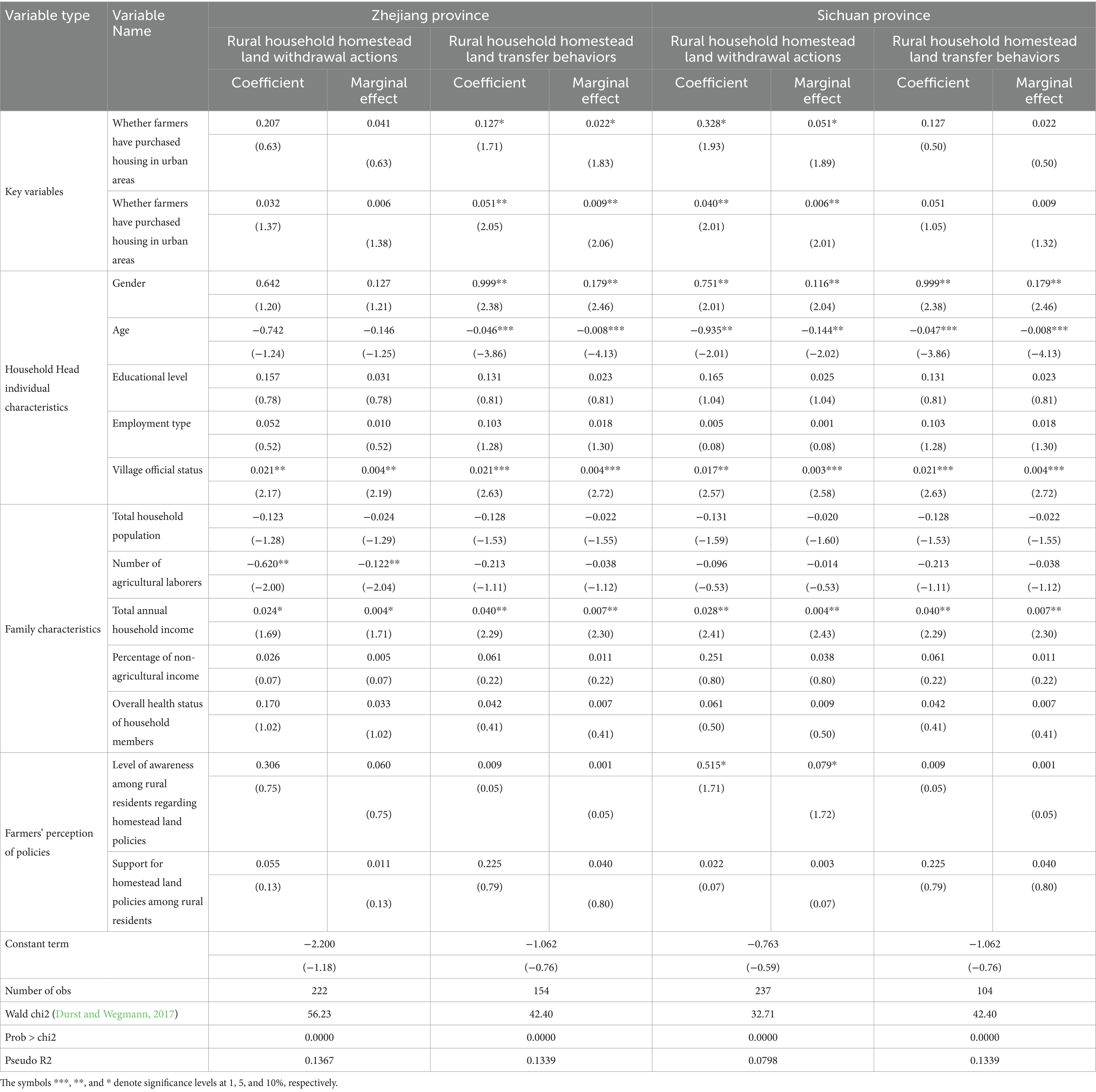Click the coefficient −0.935** for Age
Viewport: 1096px width, 1092px height.
point(711,330)
